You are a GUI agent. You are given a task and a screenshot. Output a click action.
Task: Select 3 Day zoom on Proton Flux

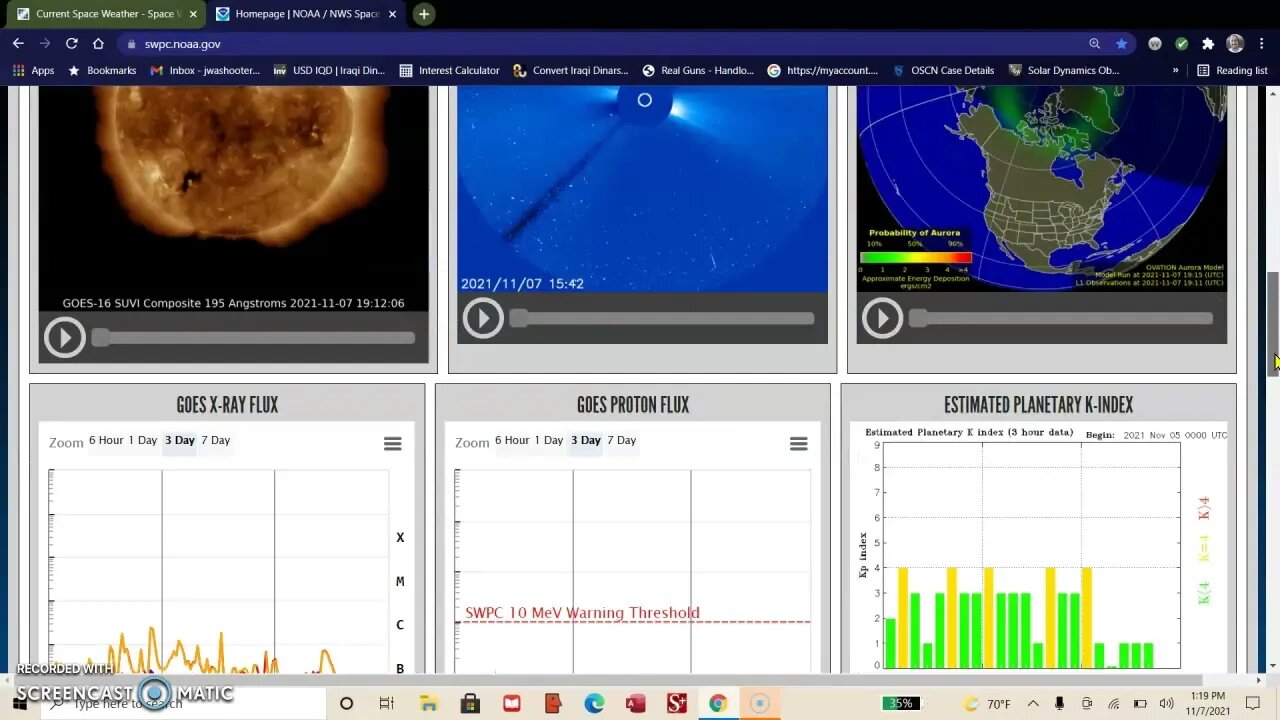pos(586,440)
